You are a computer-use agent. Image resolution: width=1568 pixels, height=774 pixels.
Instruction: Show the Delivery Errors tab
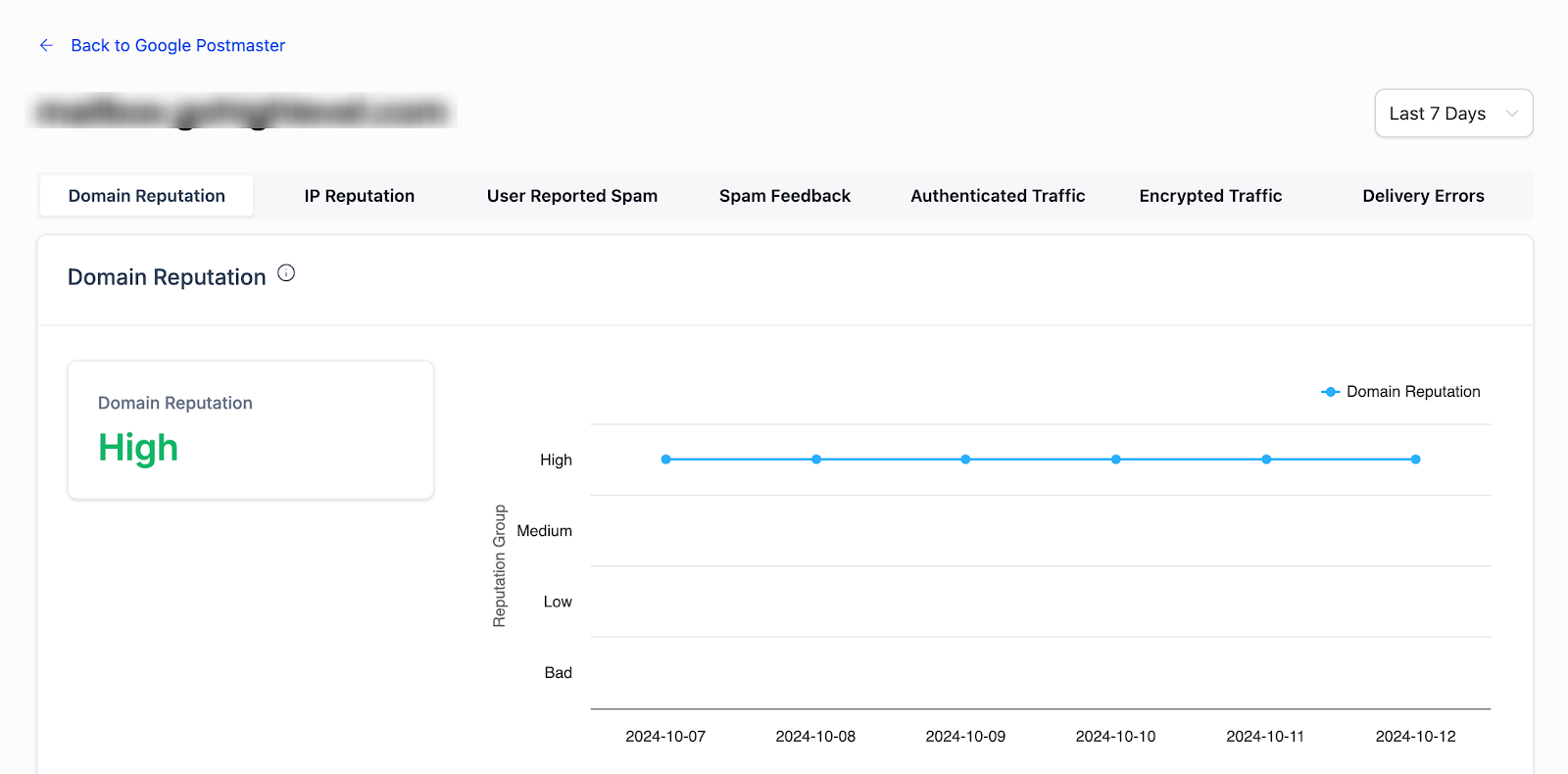coord(1423,196)
